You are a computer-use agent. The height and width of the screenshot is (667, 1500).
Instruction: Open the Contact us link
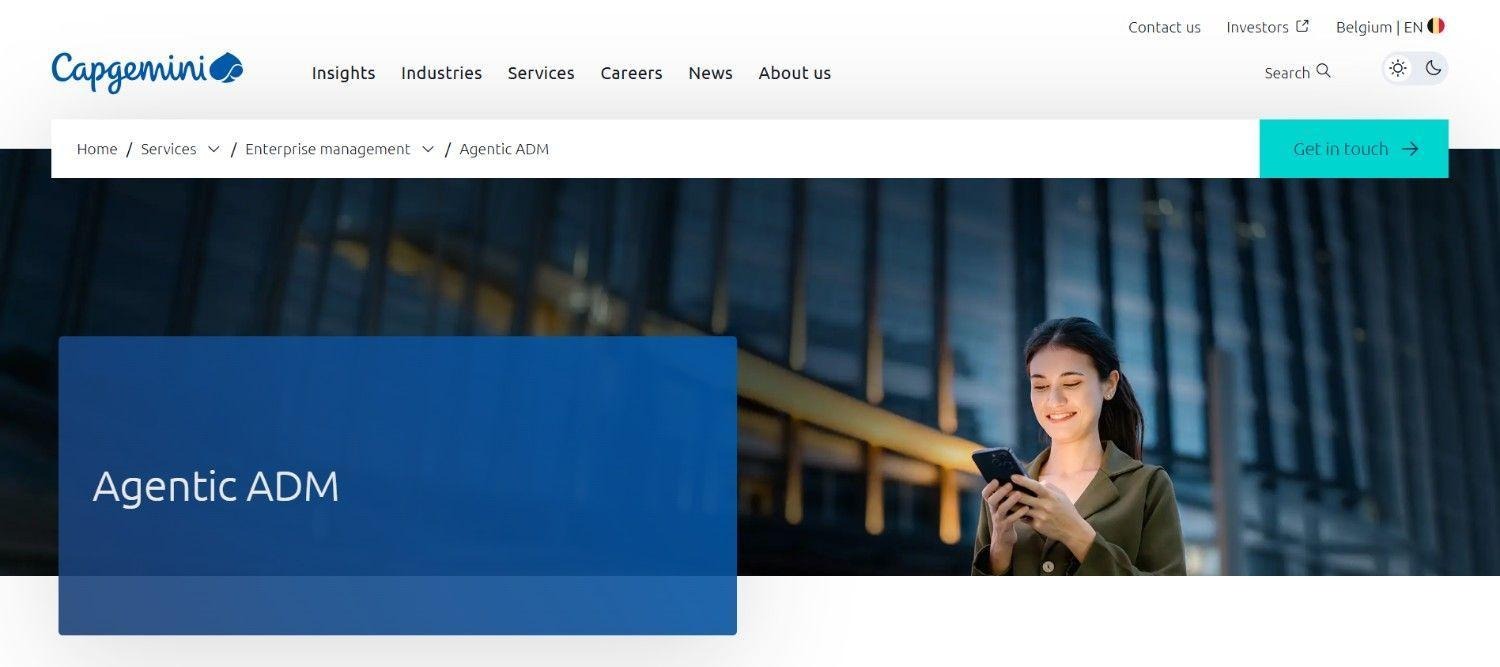(1164, 27)
